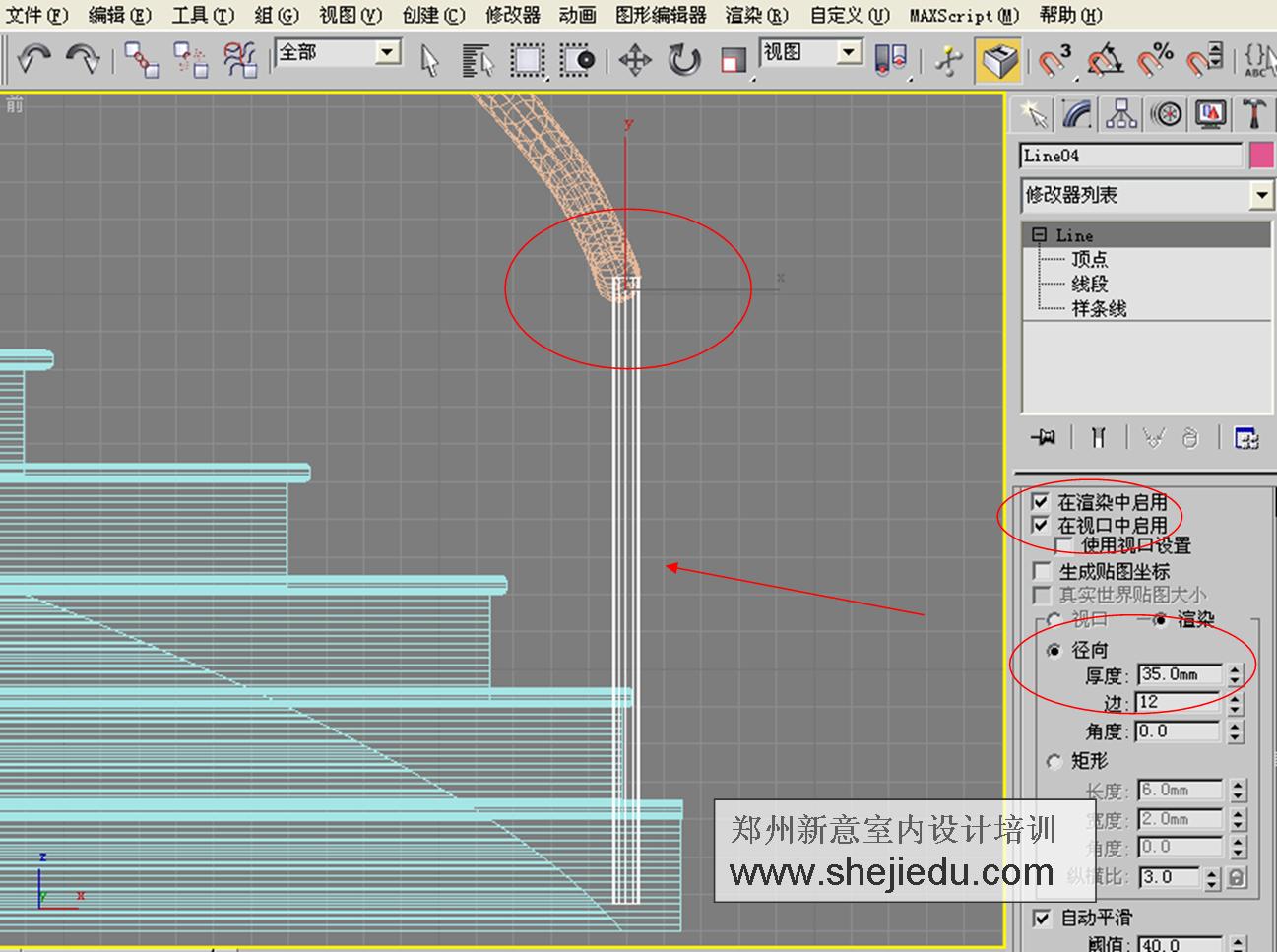
Task: Open the 全部 selection filter dropdown
Action: 387,50
